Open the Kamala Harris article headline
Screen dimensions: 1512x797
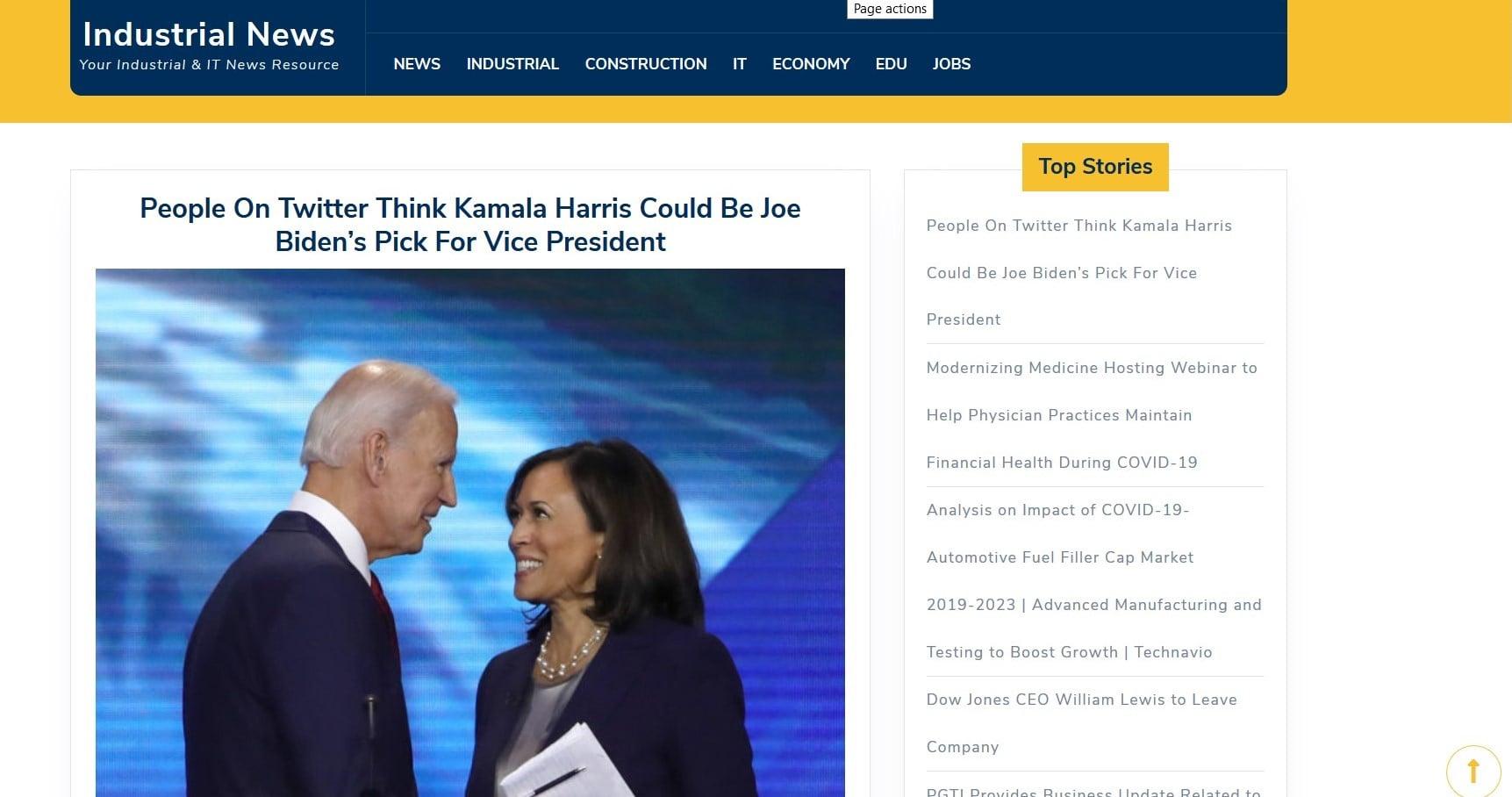(x=470, y=225)
